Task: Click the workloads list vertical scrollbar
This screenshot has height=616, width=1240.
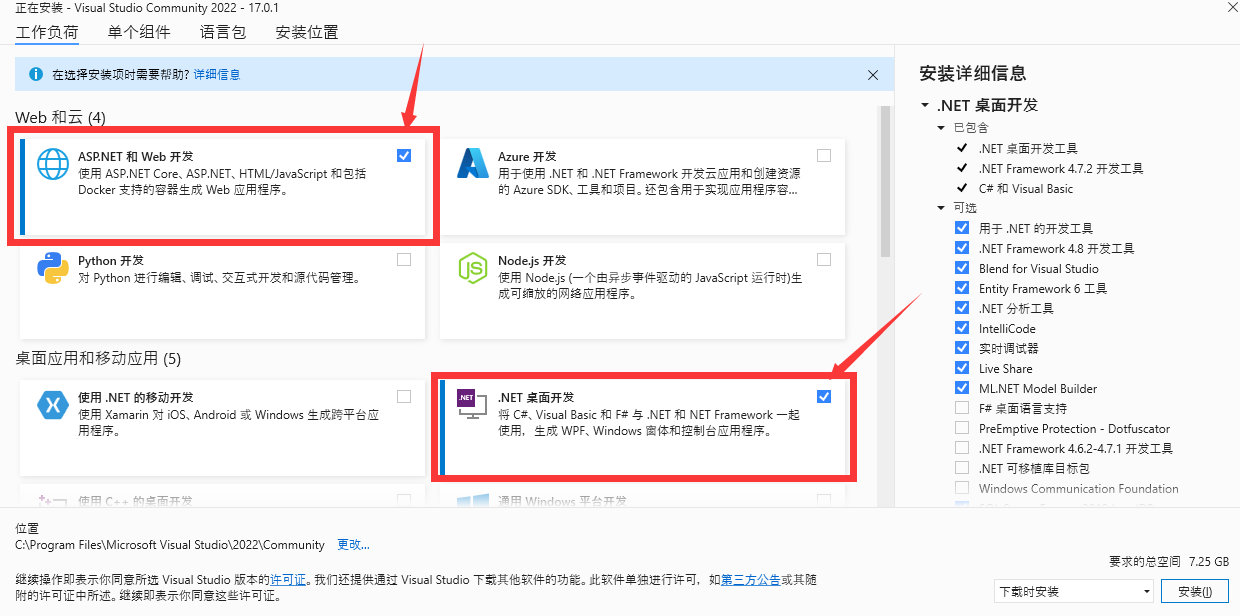Action: (886, 180)
